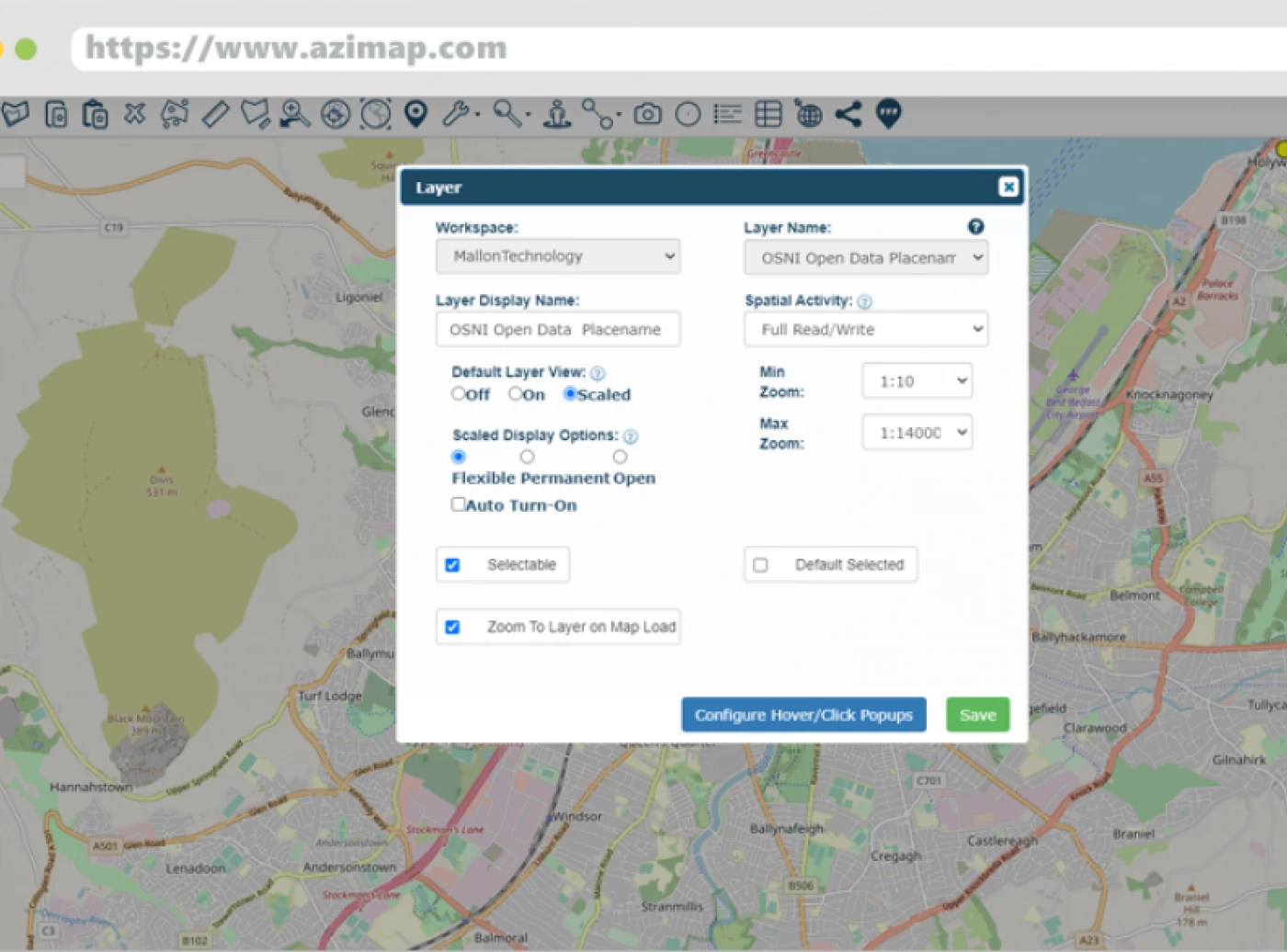Screen dimensions: 1287x952
Task: Uncheck Zoom To Layer on Map Load
Action: (x=452, y=627)
